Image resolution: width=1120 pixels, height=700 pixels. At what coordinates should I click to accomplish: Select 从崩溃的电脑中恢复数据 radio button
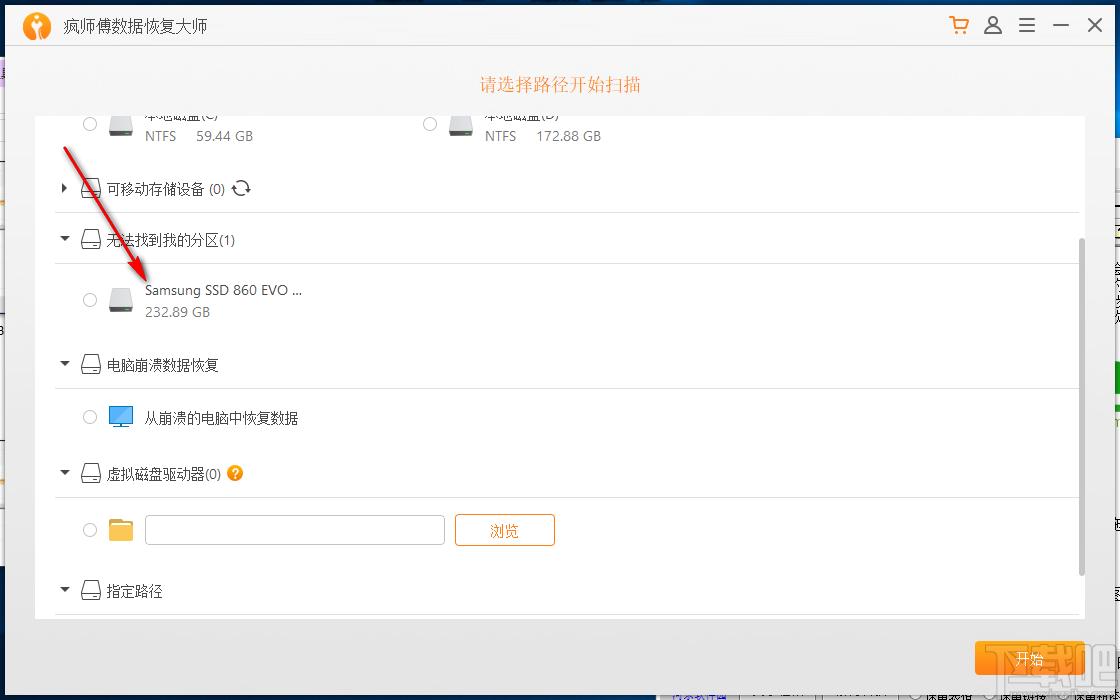(x=89, y=417)
